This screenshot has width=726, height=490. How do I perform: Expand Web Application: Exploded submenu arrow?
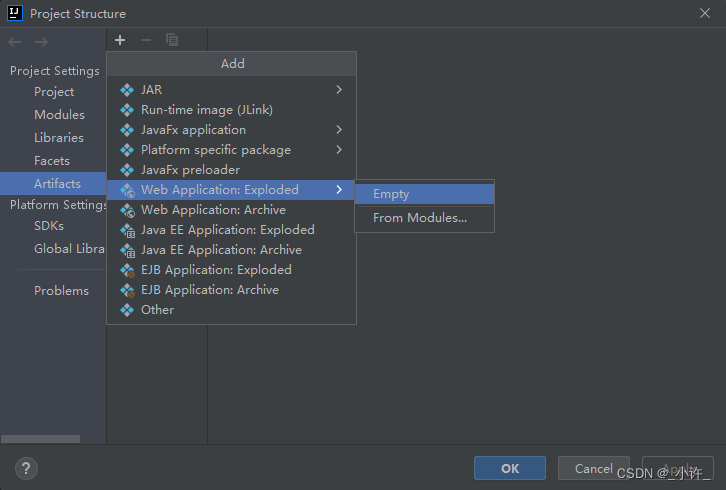click(339, 190)
